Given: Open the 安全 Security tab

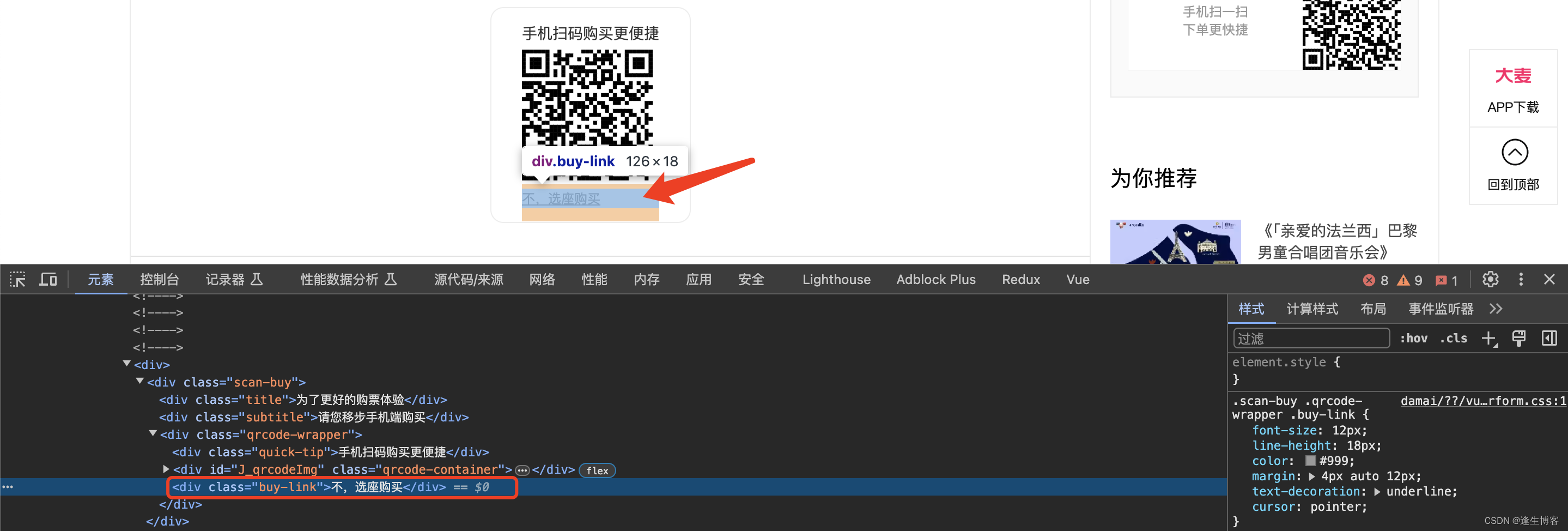Looking at the screenshot, I should pyautogui.click(x=751, y=280).
